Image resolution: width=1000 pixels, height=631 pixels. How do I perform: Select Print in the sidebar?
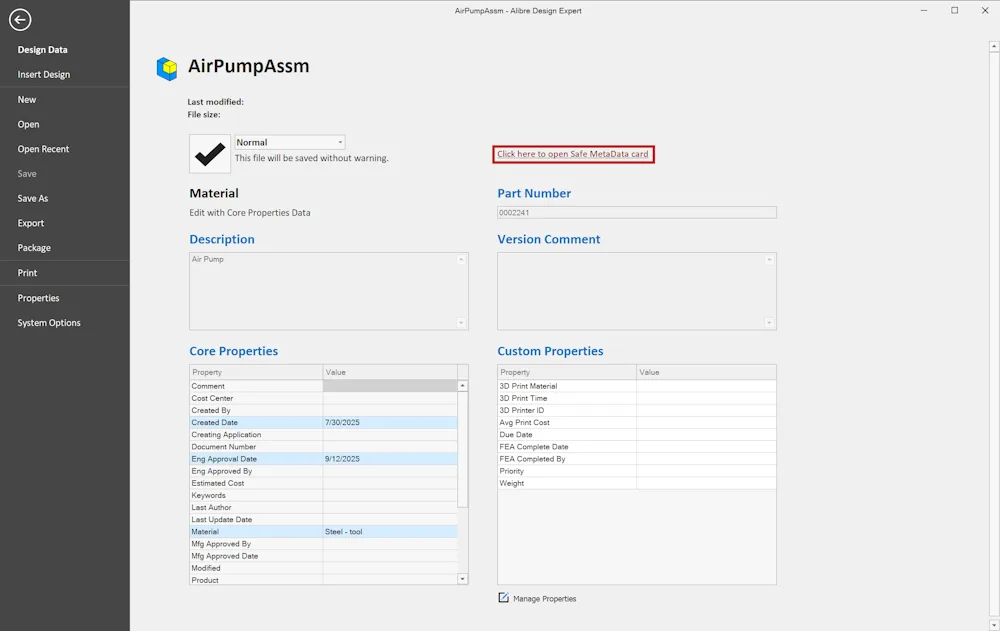pyautogui.click(x=27, y=273)
